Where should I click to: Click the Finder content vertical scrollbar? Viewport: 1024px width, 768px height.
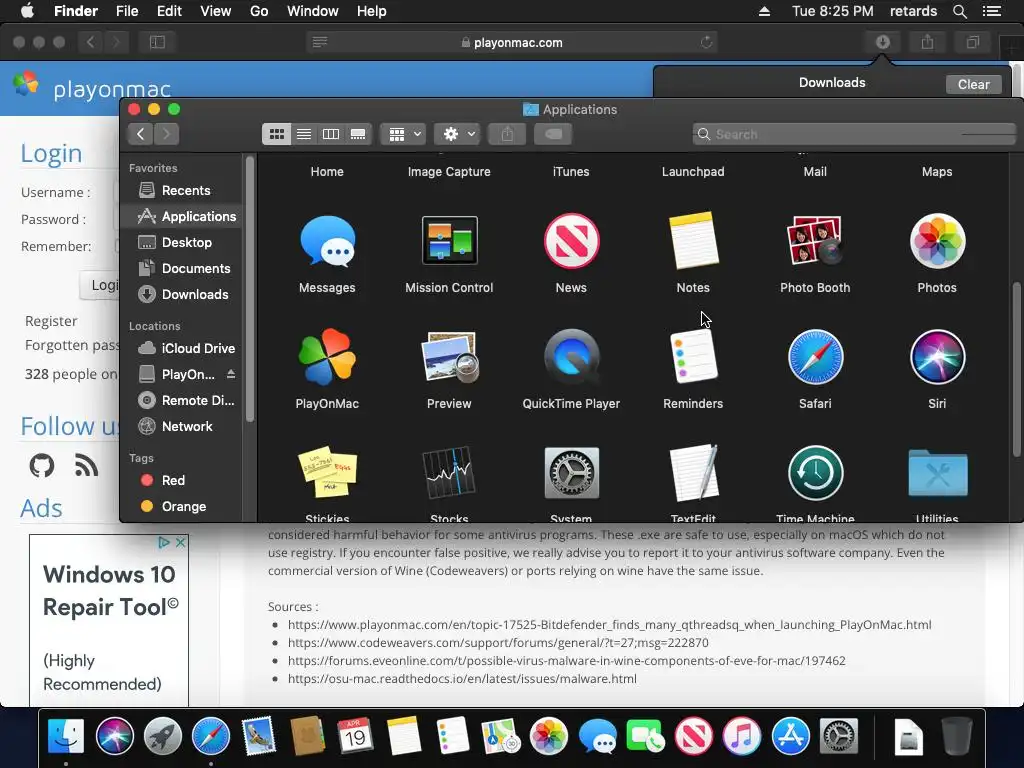coord(1016,369)
